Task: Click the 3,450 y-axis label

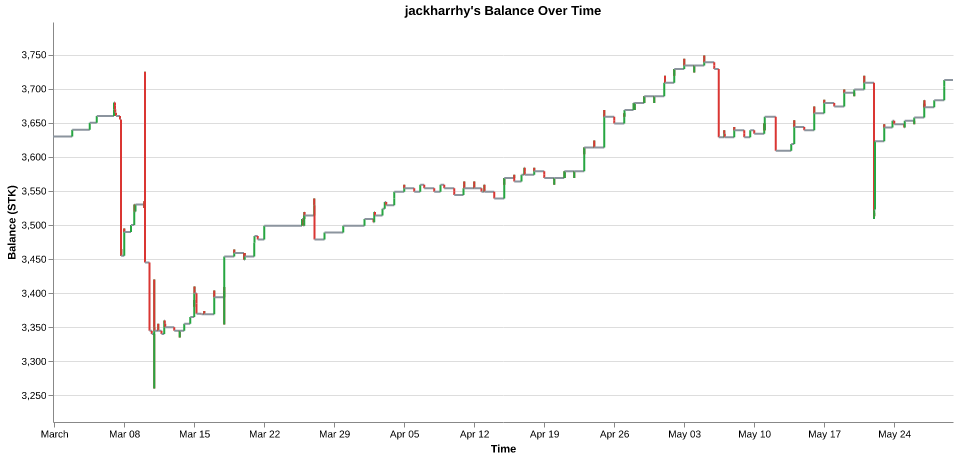Action: [x=34, y=259]
